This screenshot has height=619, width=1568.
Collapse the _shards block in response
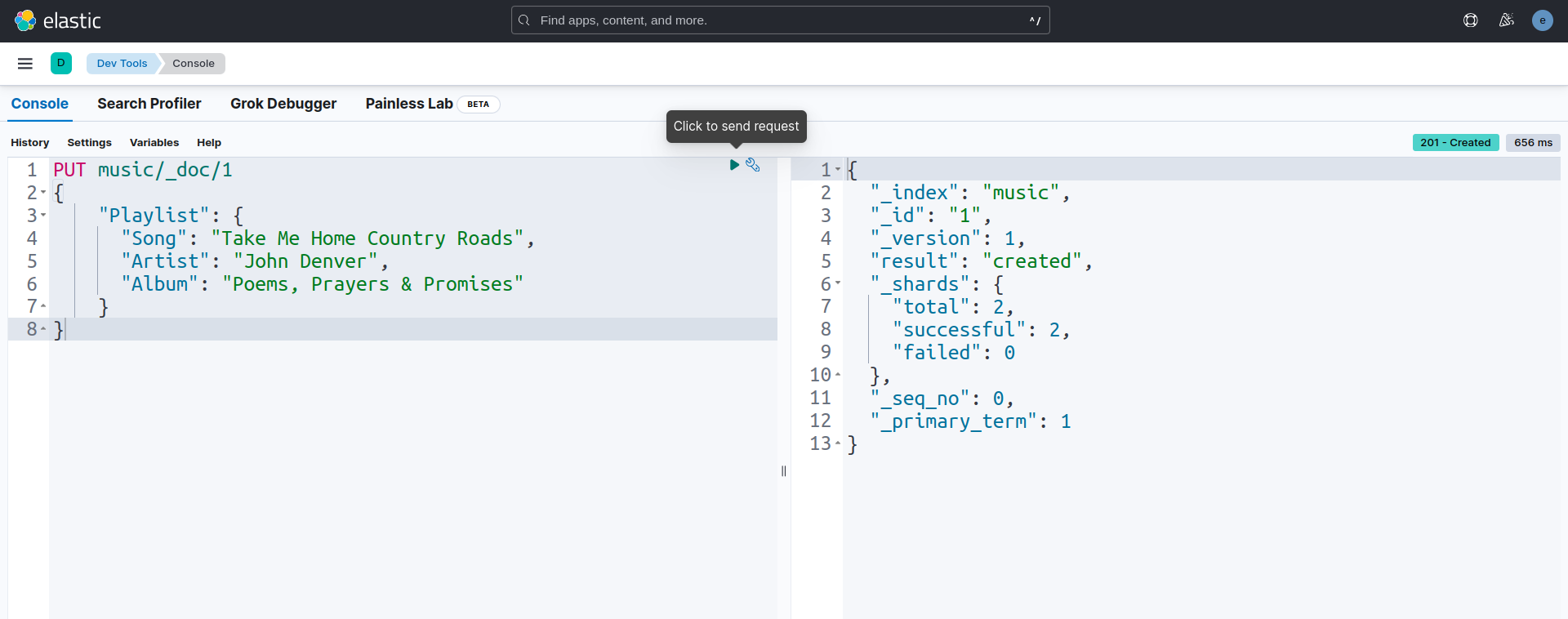[838, 284]
